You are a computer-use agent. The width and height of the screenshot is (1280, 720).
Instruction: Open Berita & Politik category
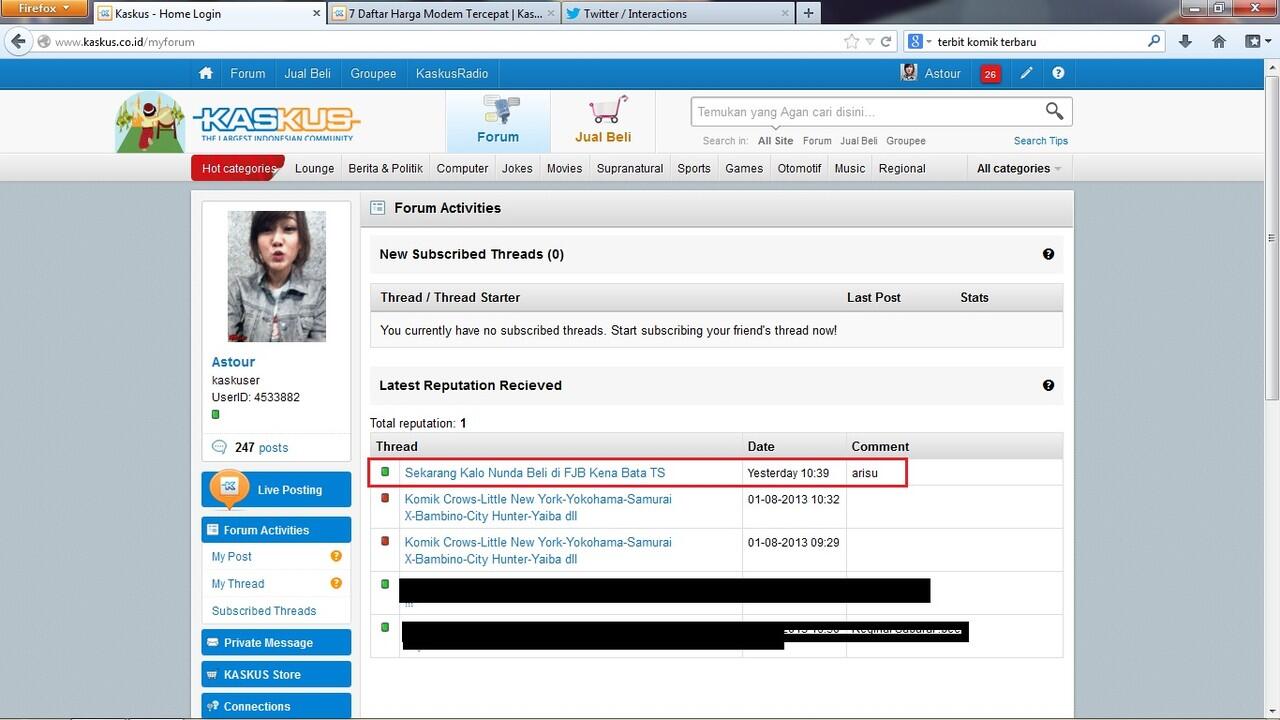click(386, 168)
